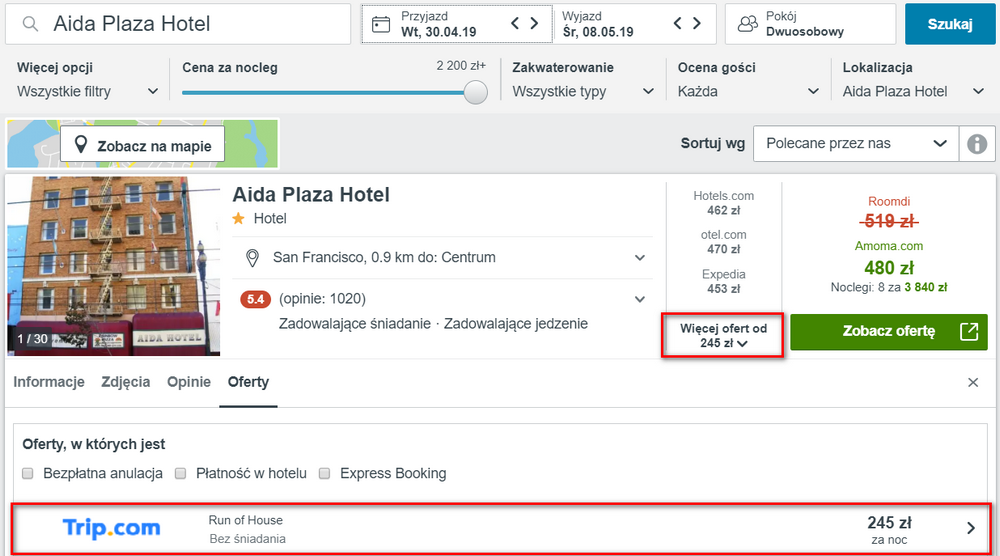Open the Zakwaterowanie types dropdown
The height and width of the screenshot is (556, 1000).
[583, 91]
